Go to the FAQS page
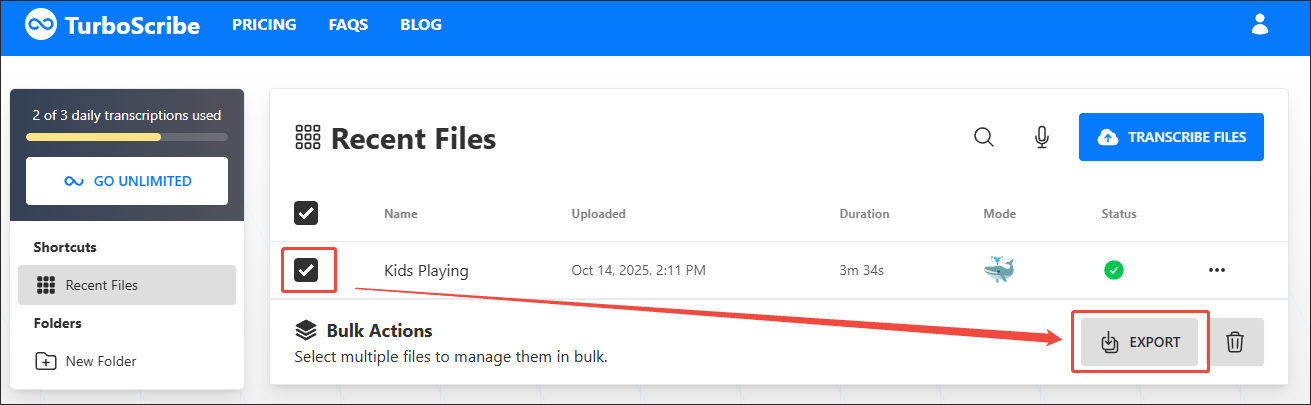 pyautogui.click(x=348, y=25)
